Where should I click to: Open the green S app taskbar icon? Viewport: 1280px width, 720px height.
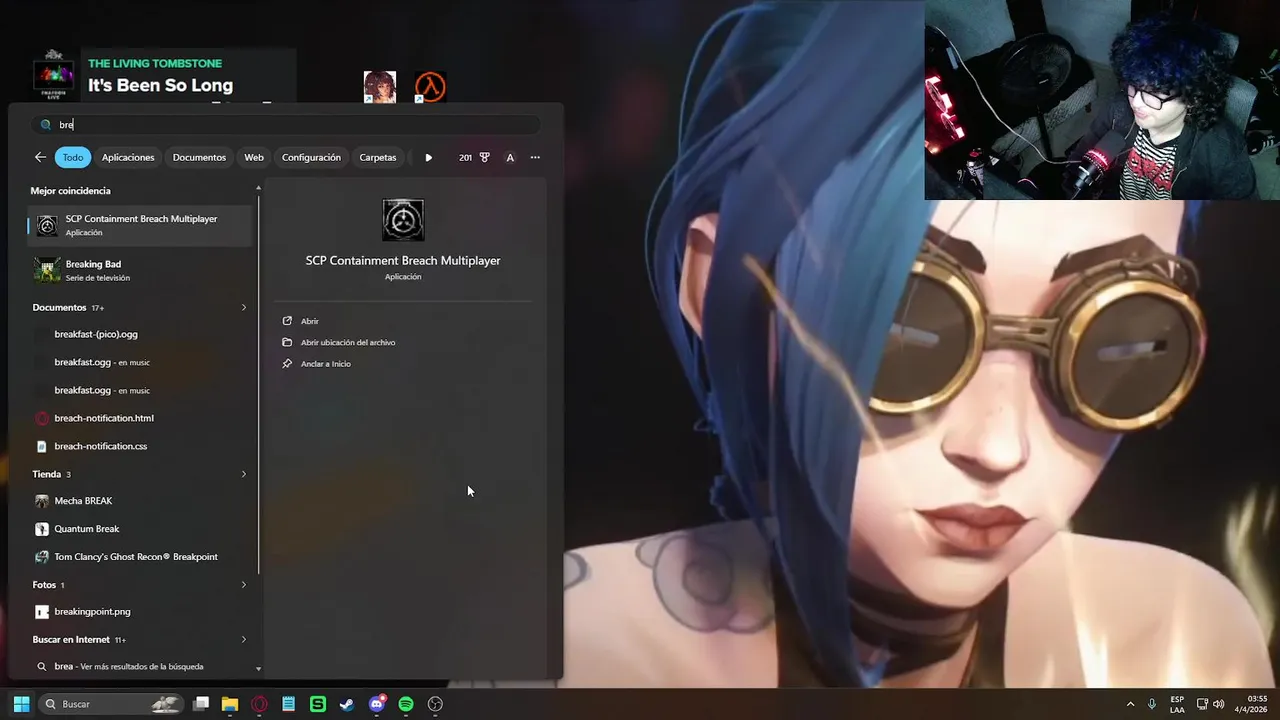tap(318, 704)
